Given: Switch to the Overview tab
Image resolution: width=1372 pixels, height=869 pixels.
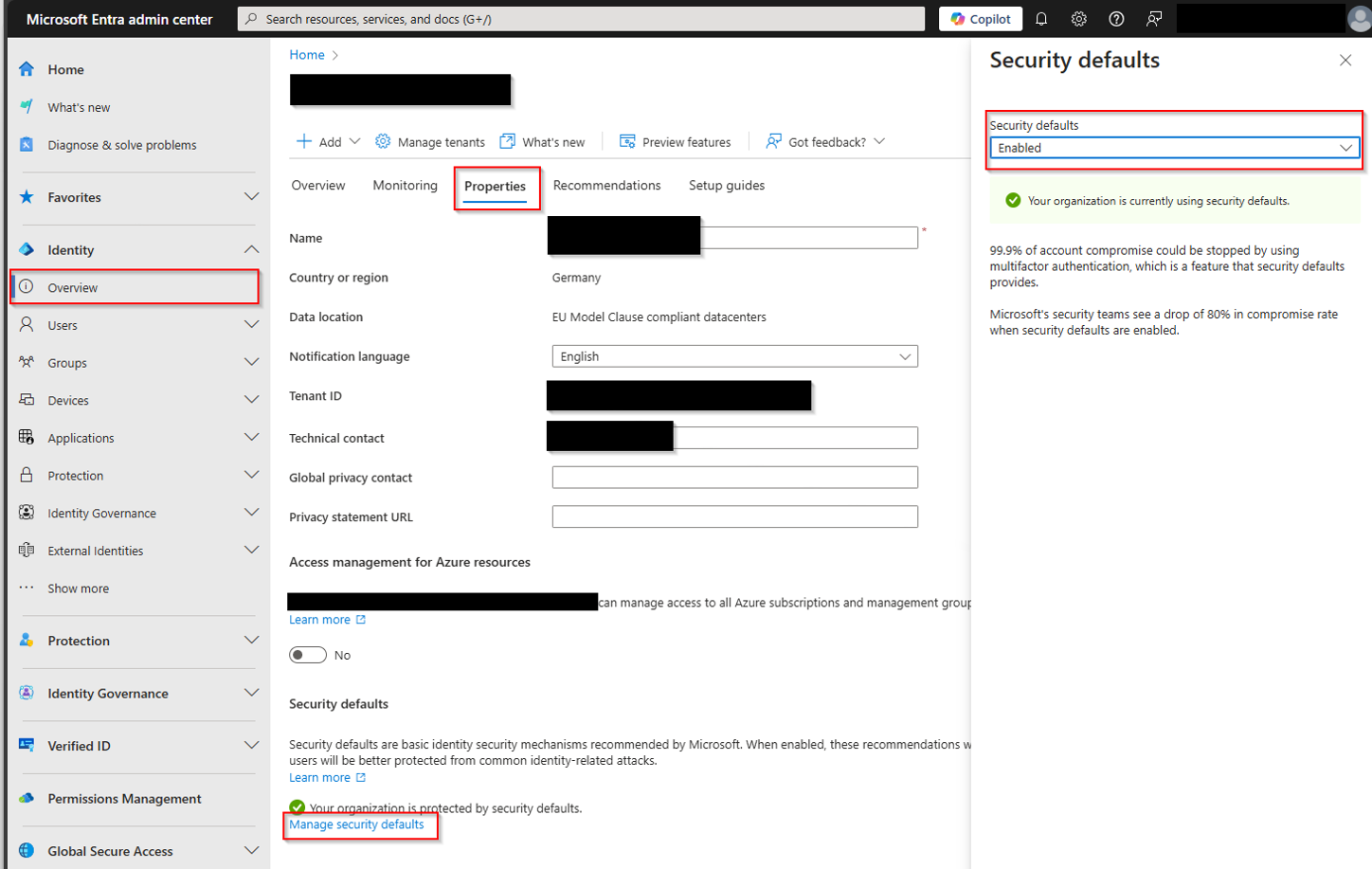Looking at the screenshot, I should coord(318,186).
